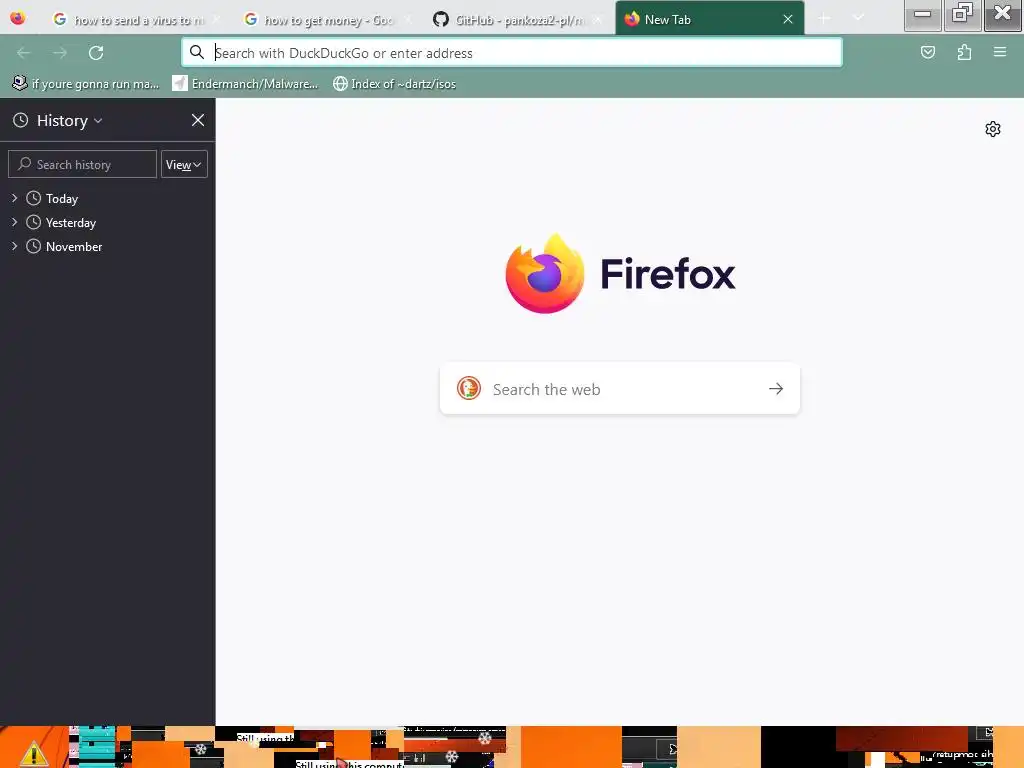1024x768 pixels.
Task: Select the Yesterday history entry
Action: point(71,223)
